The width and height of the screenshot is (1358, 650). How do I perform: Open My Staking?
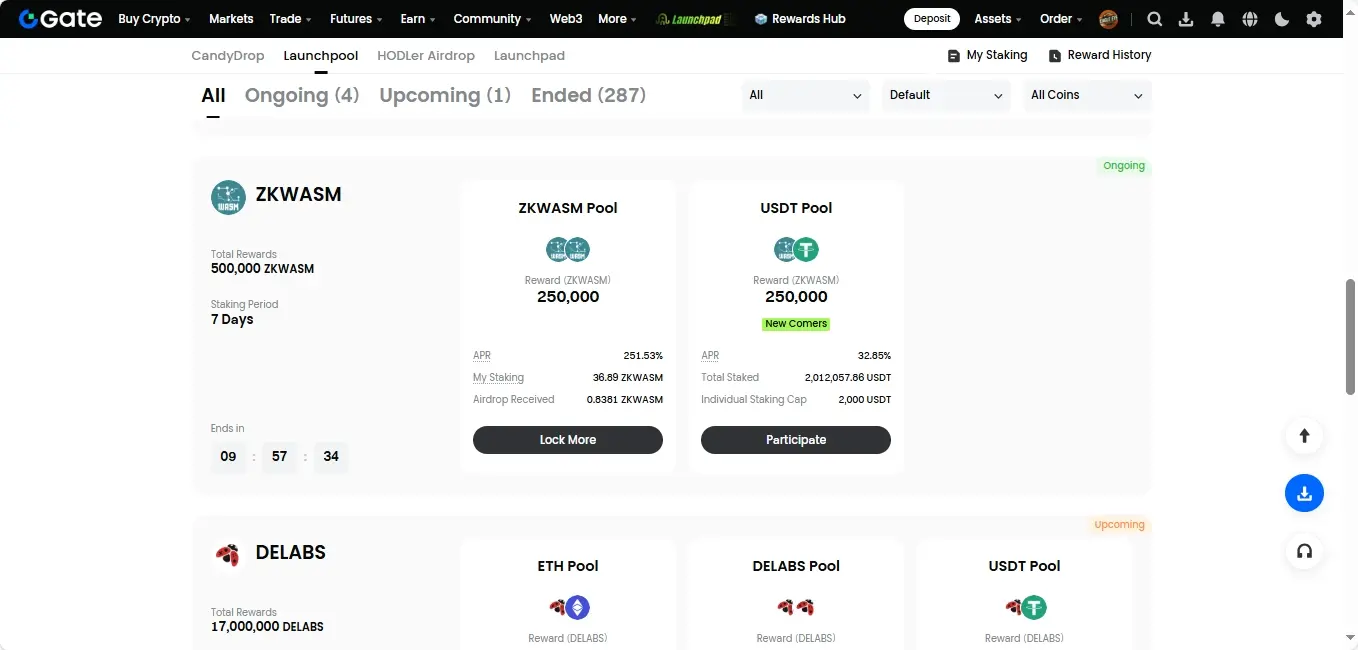[987, 55]
